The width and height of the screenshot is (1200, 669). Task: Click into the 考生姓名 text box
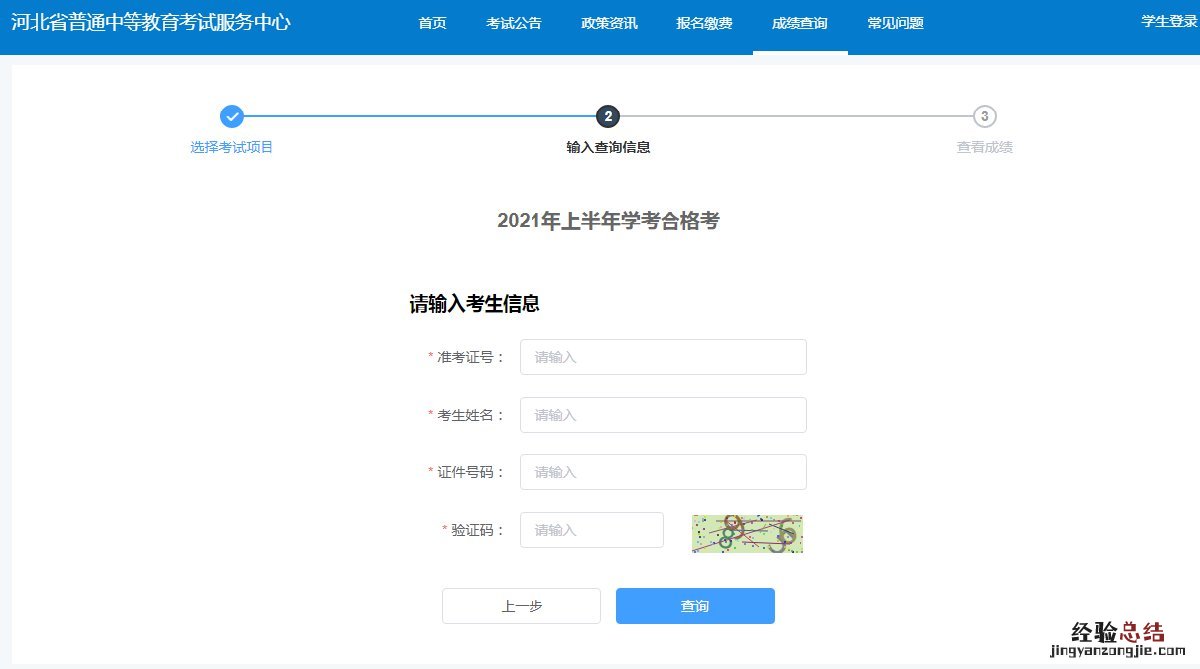pyautogui.click(x=663, y=415)
